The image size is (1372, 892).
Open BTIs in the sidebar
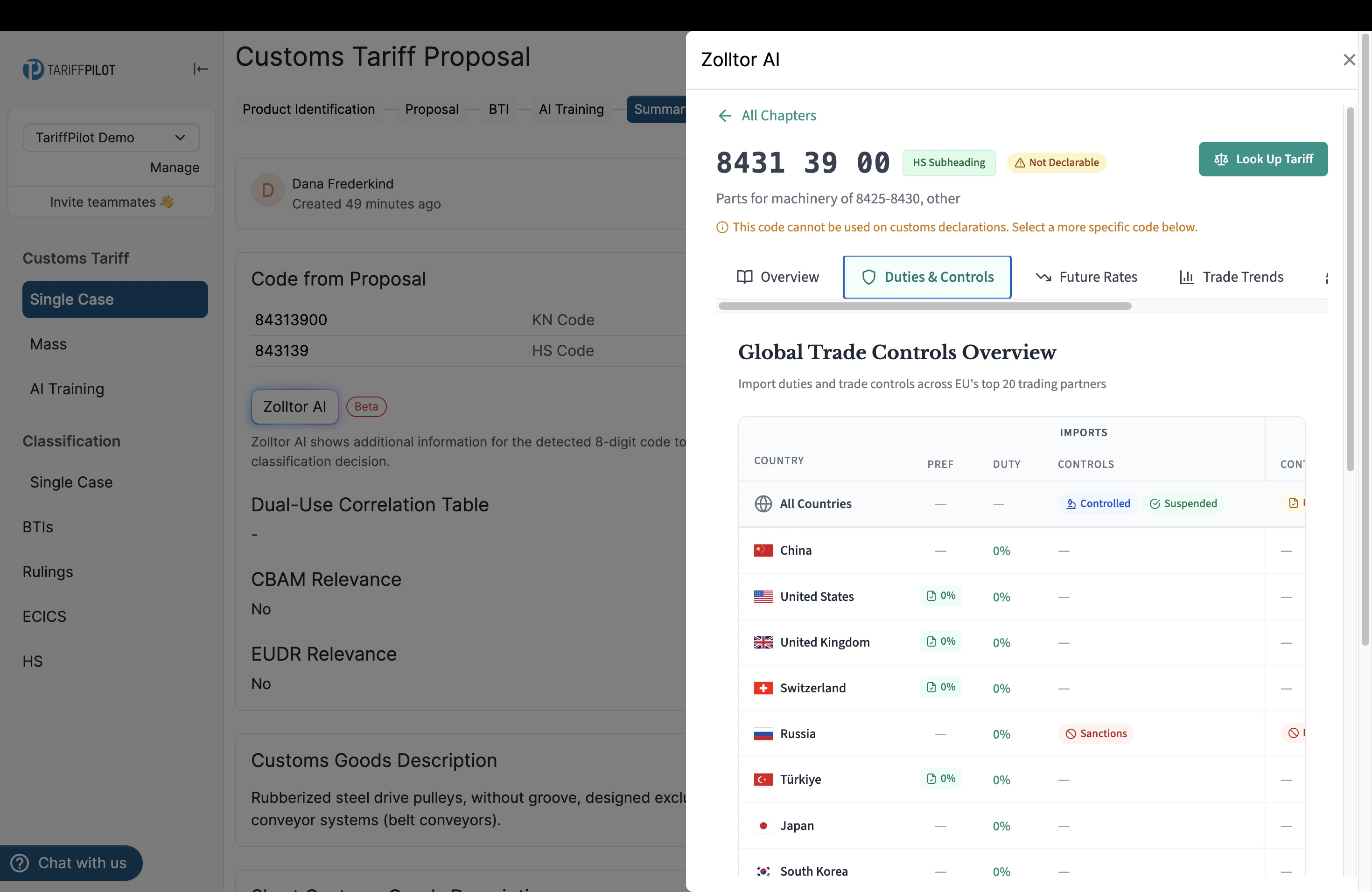(x=38, y=527)
